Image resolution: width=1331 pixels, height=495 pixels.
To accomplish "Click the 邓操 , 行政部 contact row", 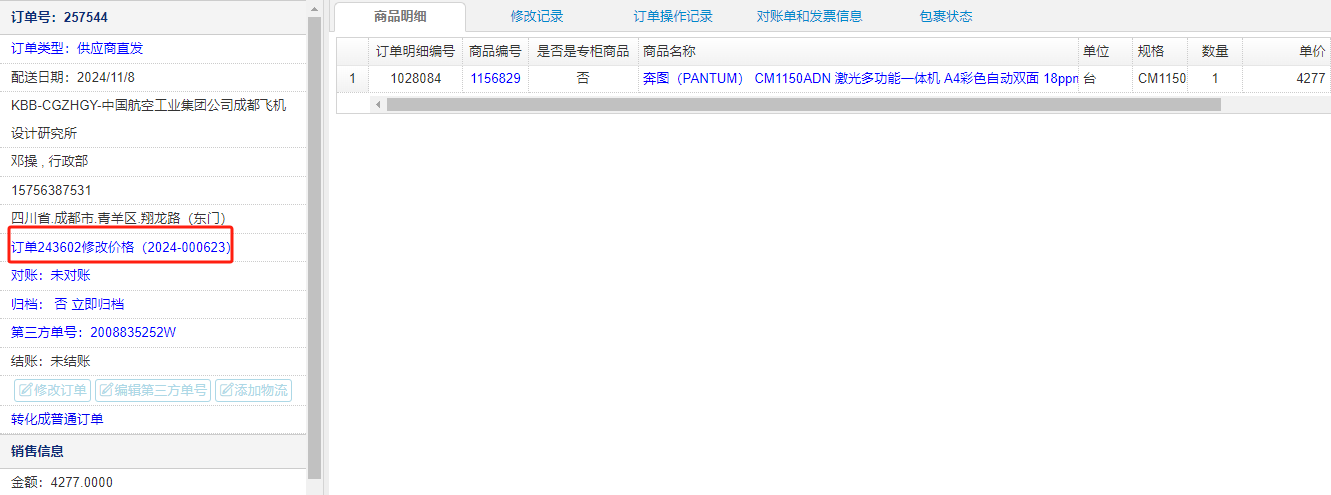I will point(153,161).
